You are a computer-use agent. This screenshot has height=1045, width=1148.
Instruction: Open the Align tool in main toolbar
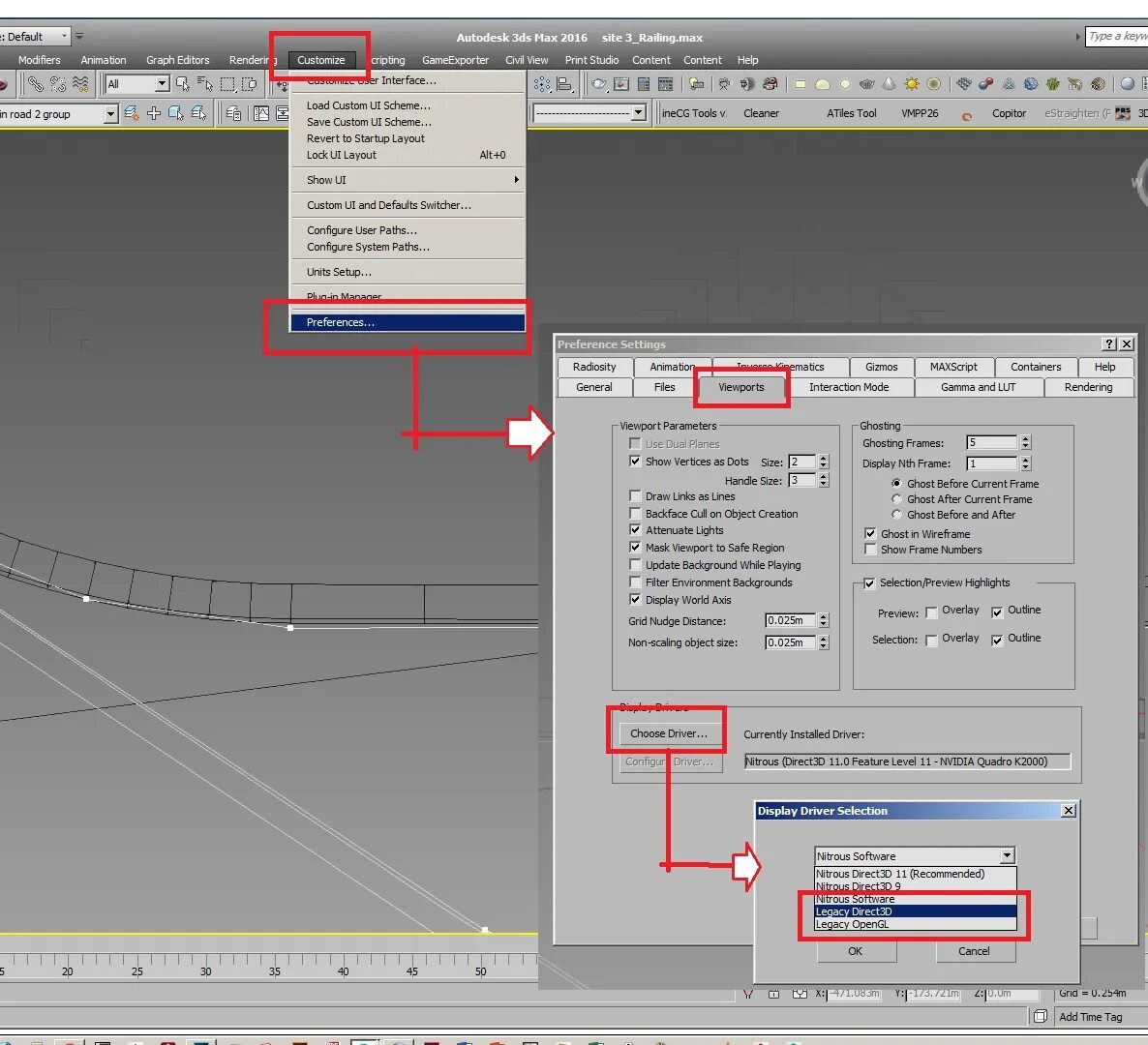tap(564, 84)
